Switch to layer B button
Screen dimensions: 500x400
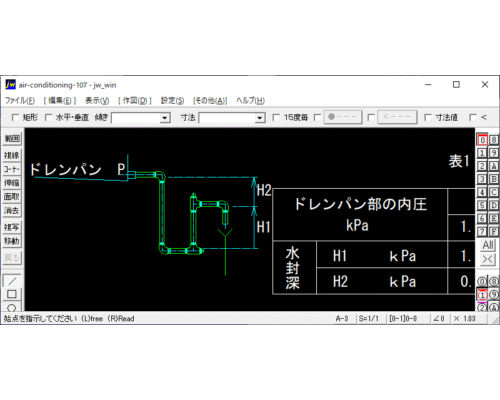pyautogui.click(x=494, y=179)
